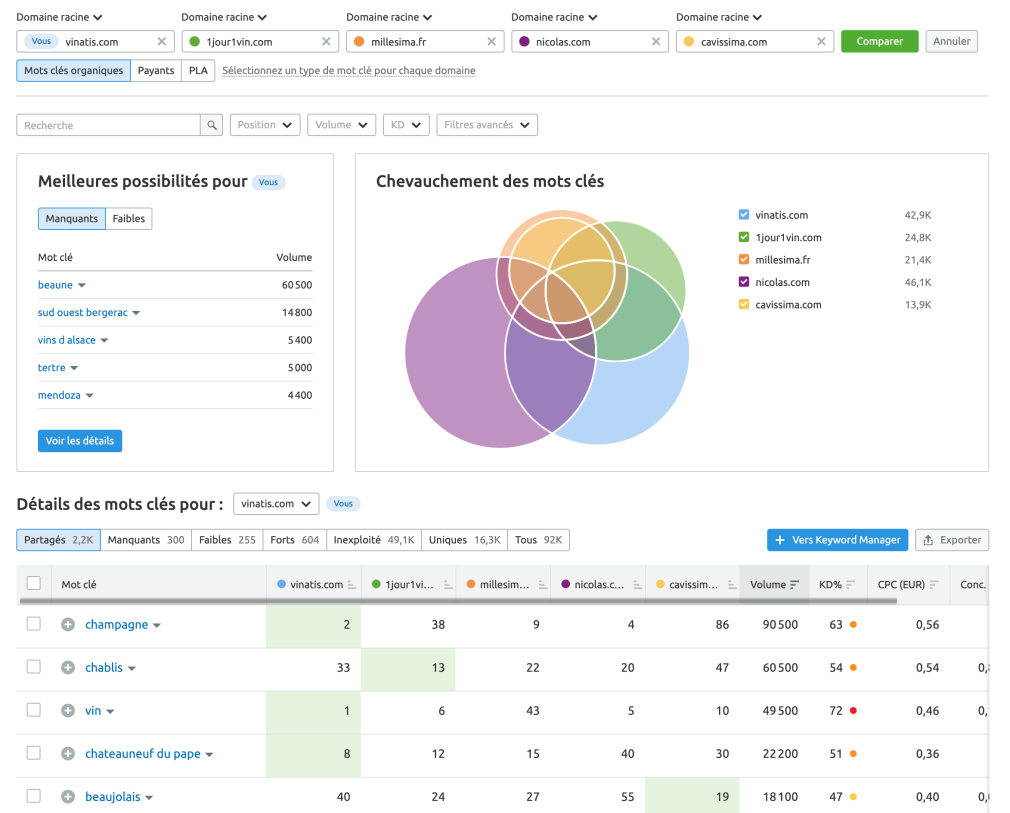Switch to Faibles opportunities tab

[129, 218]
